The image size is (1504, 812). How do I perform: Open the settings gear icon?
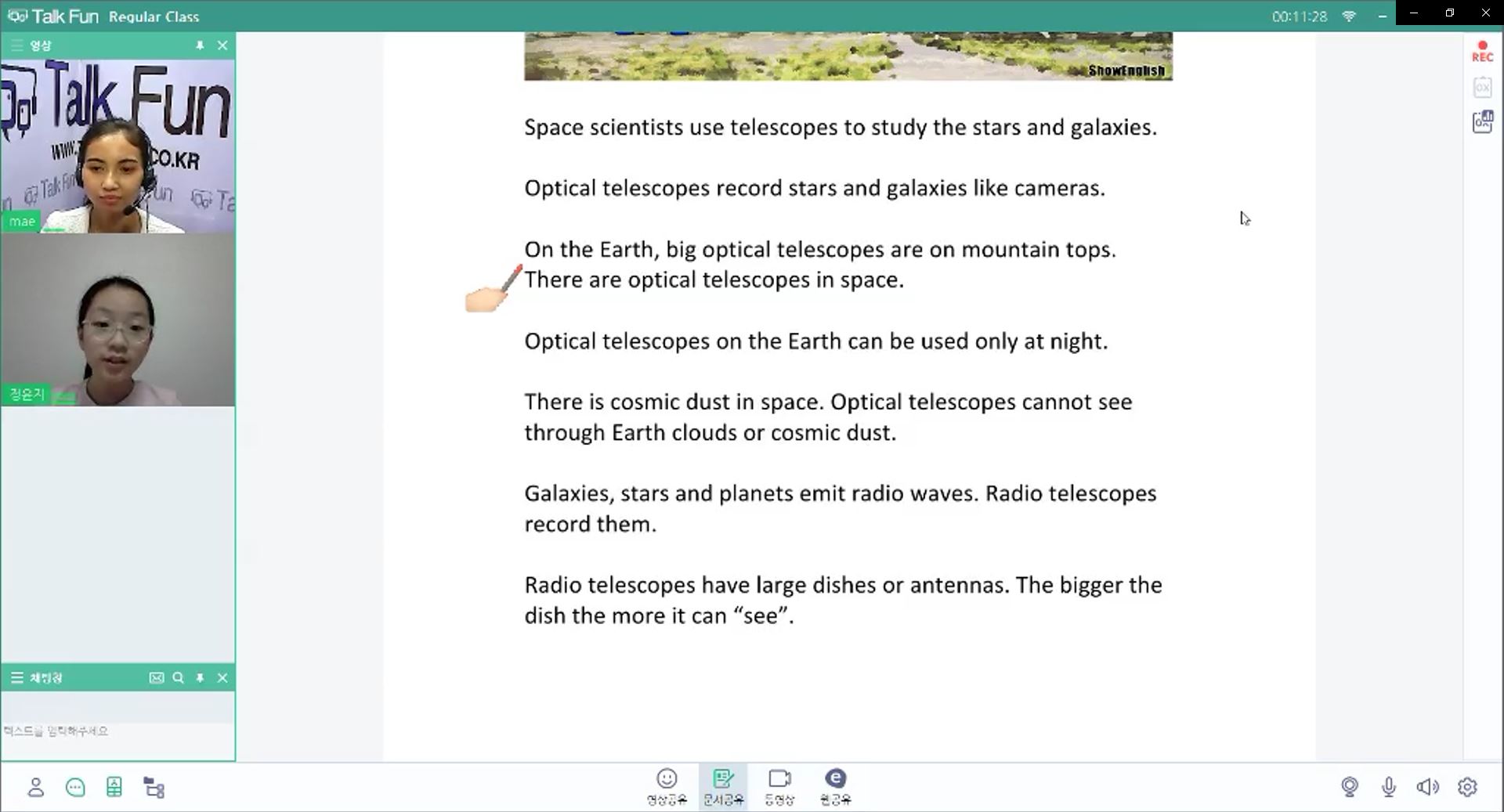[1467, 786]
